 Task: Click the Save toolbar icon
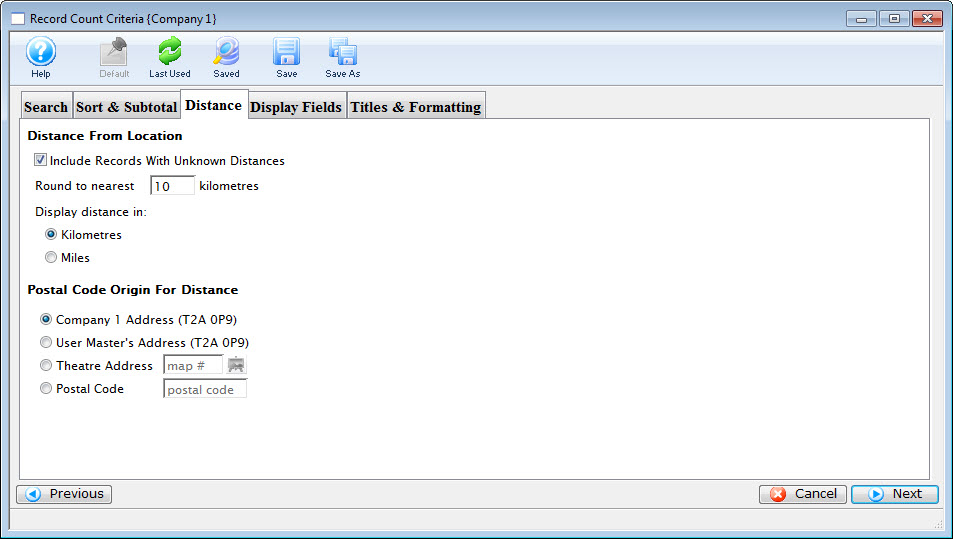[287, 52]
